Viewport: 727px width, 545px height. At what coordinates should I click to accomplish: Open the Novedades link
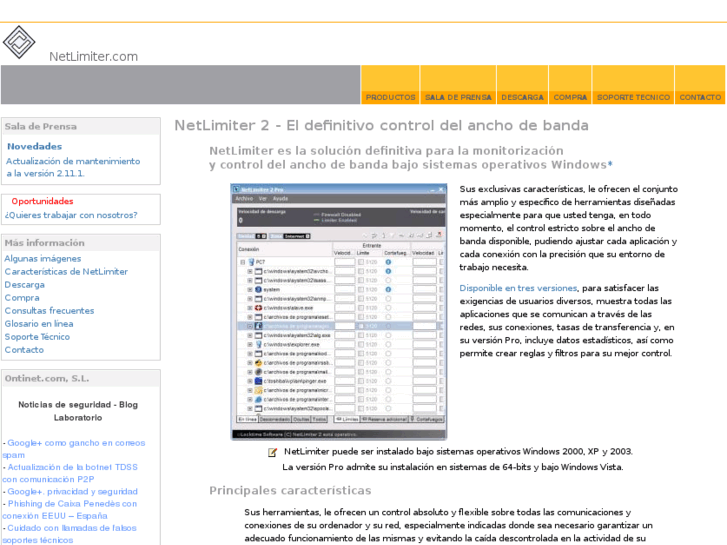(x=35, y=147)
